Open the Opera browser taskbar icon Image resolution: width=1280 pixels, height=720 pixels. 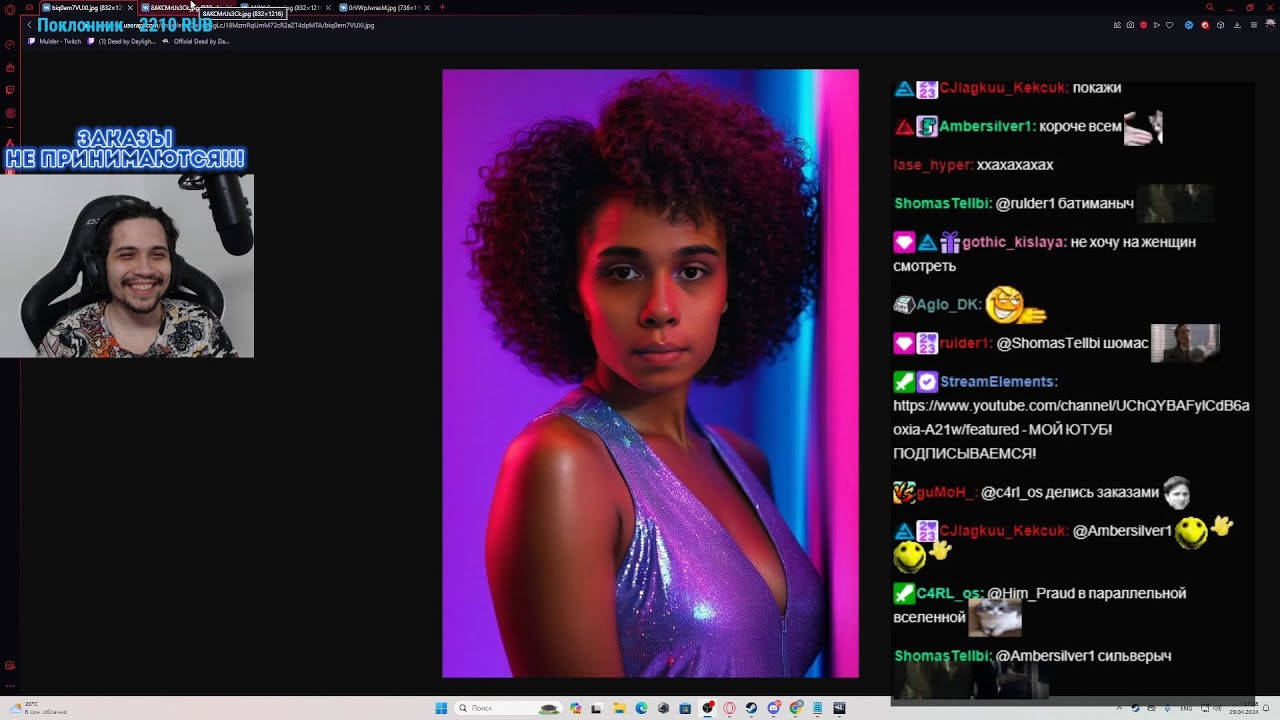click(x=729, y=708)
